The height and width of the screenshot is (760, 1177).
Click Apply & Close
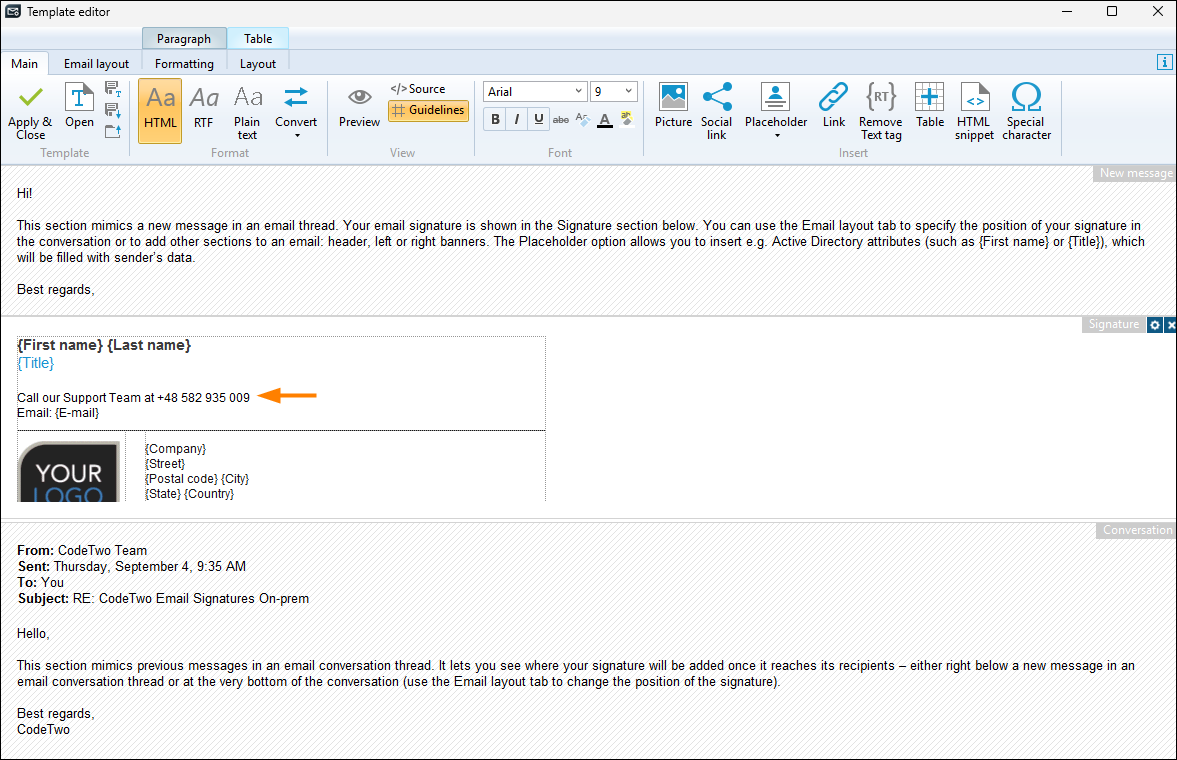coord(30,110)
